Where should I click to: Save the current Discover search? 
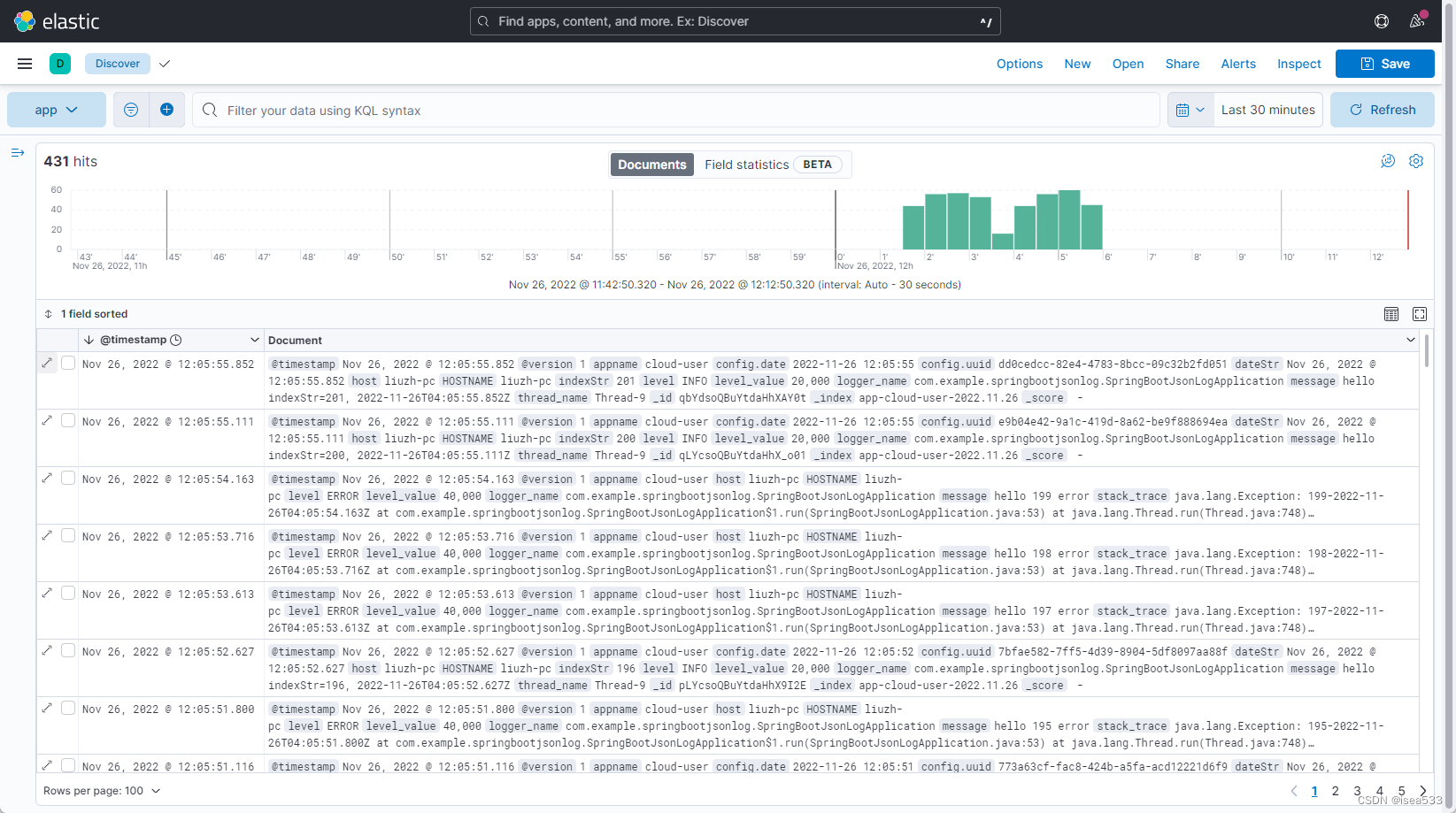click(x=1384, y=63)
